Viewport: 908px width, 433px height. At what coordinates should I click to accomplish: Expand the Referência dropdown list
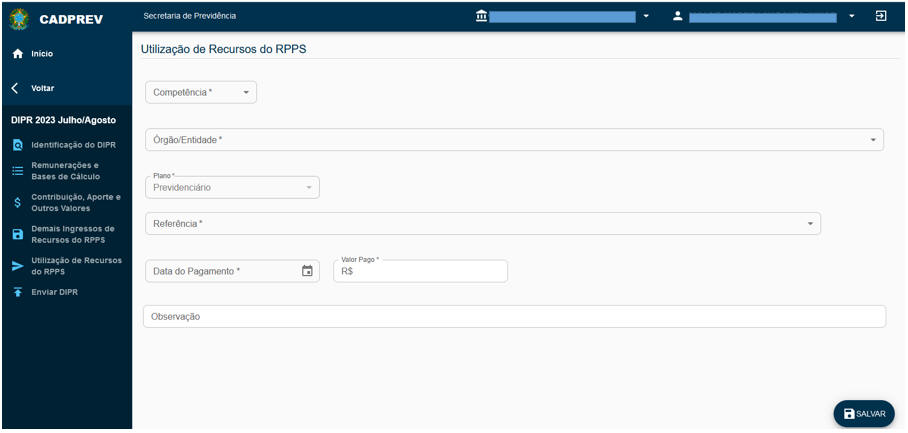tap(810, 223)
